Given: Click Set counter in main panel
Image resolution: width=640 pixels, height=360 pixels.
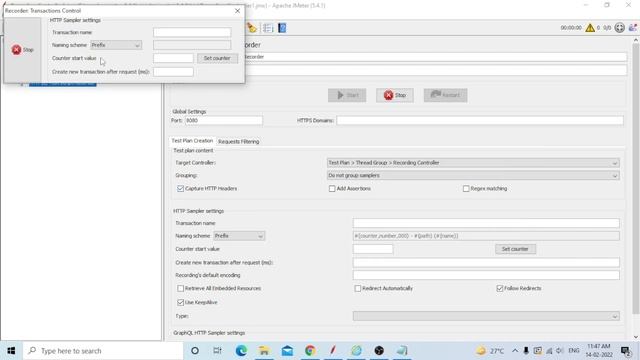Looking at the screenshot, I should click(x=515, y=249).
